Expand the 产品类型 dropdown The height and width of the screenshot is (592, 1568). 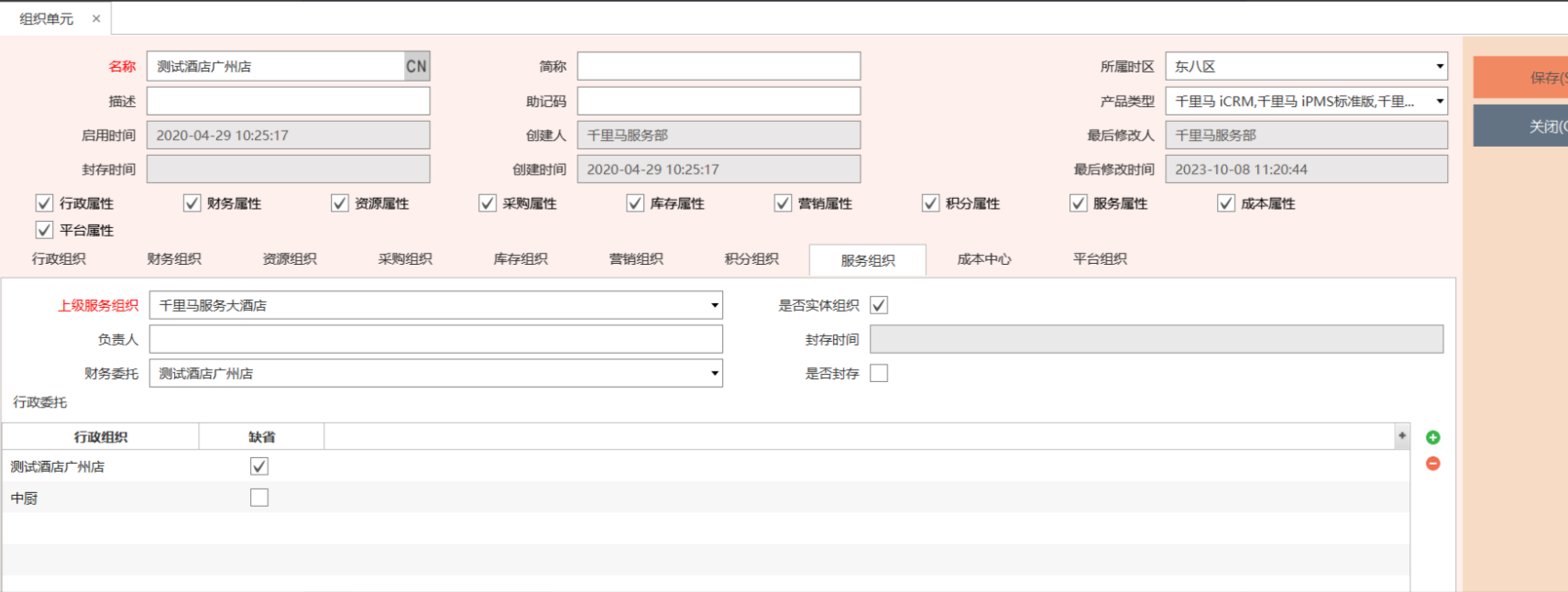[1439, 101]
